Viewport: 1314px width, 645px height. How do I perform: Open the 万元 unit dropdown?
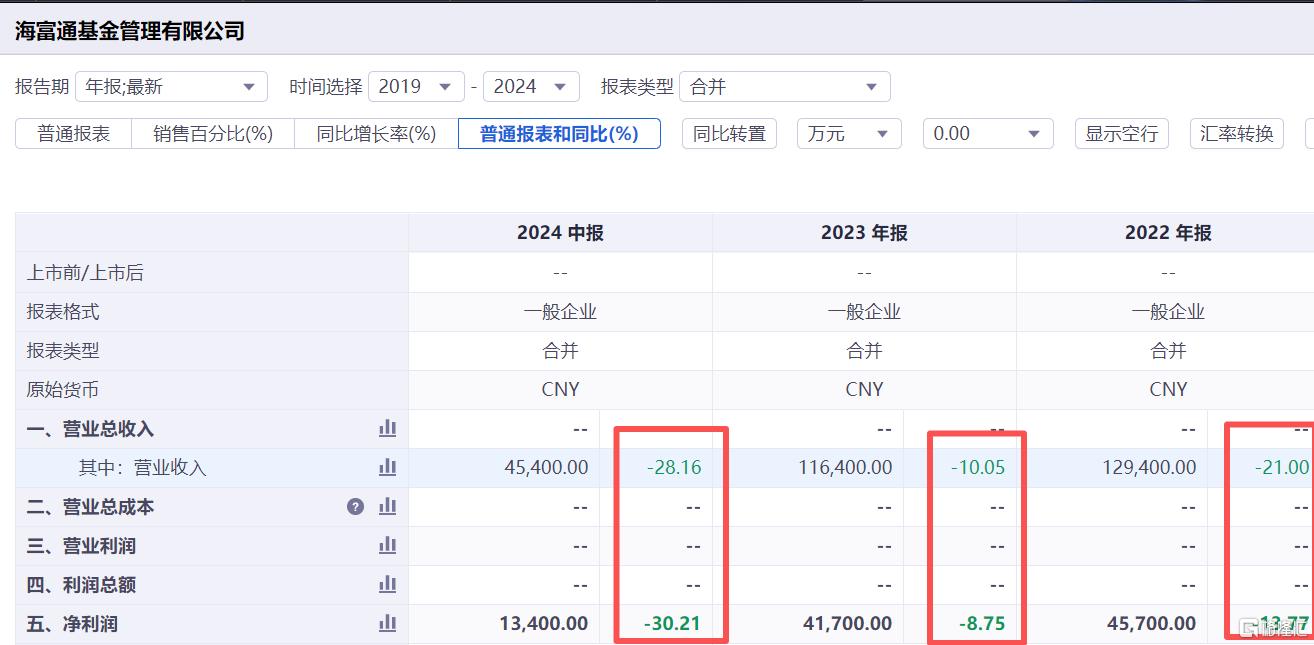848,134
